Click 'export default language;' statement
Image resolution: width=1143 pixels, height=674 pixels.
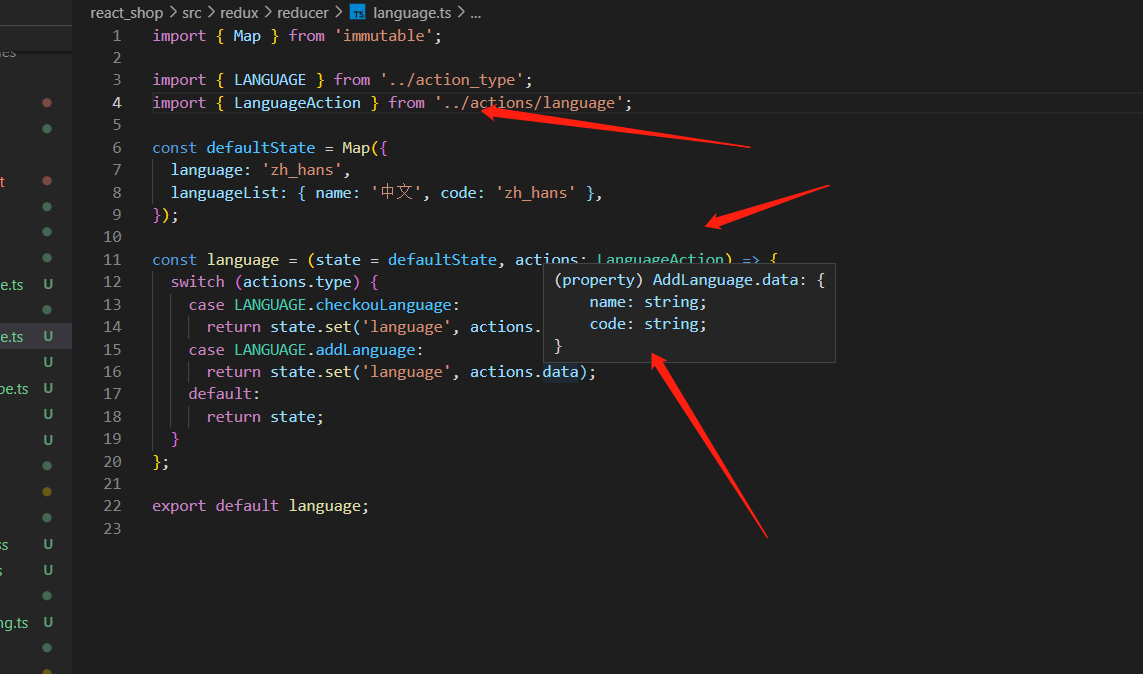point(260,506)
